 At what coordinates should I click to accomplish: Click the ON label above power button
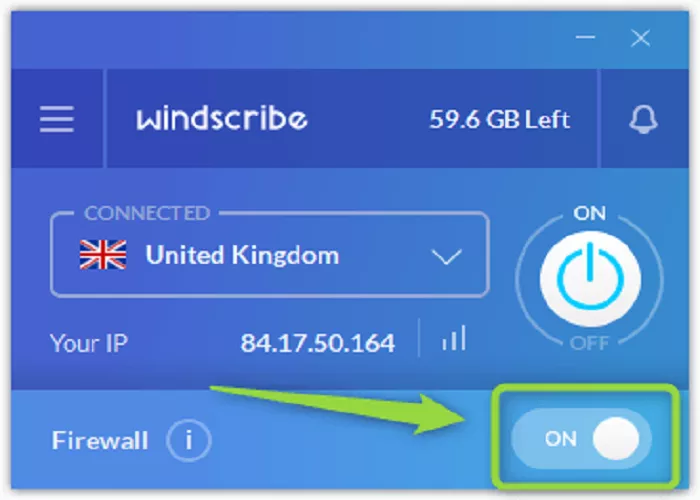pyautogui.click(x=590, y=213)
